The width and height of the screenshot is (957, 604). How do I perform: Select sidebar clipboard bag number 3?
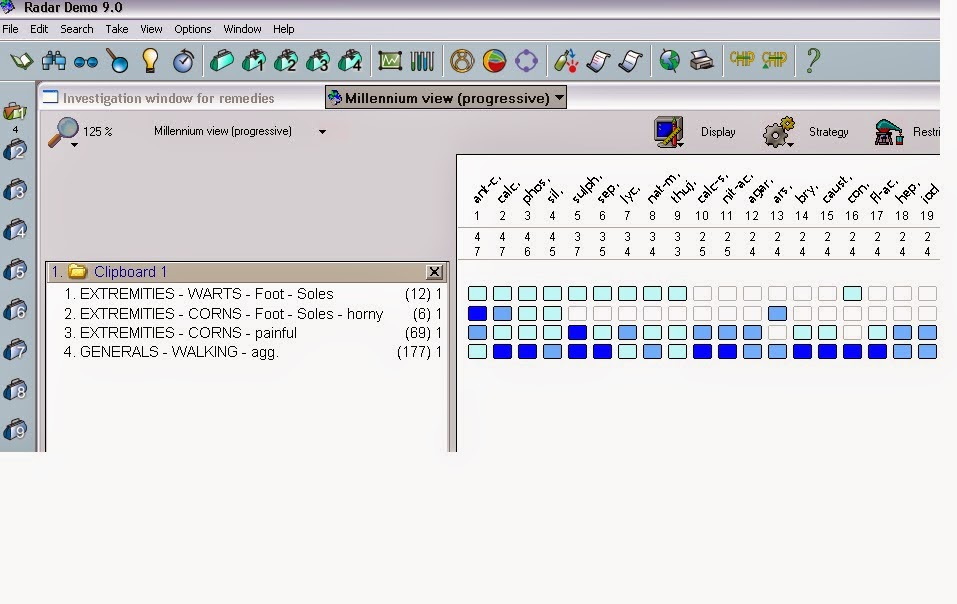[15, 190]
